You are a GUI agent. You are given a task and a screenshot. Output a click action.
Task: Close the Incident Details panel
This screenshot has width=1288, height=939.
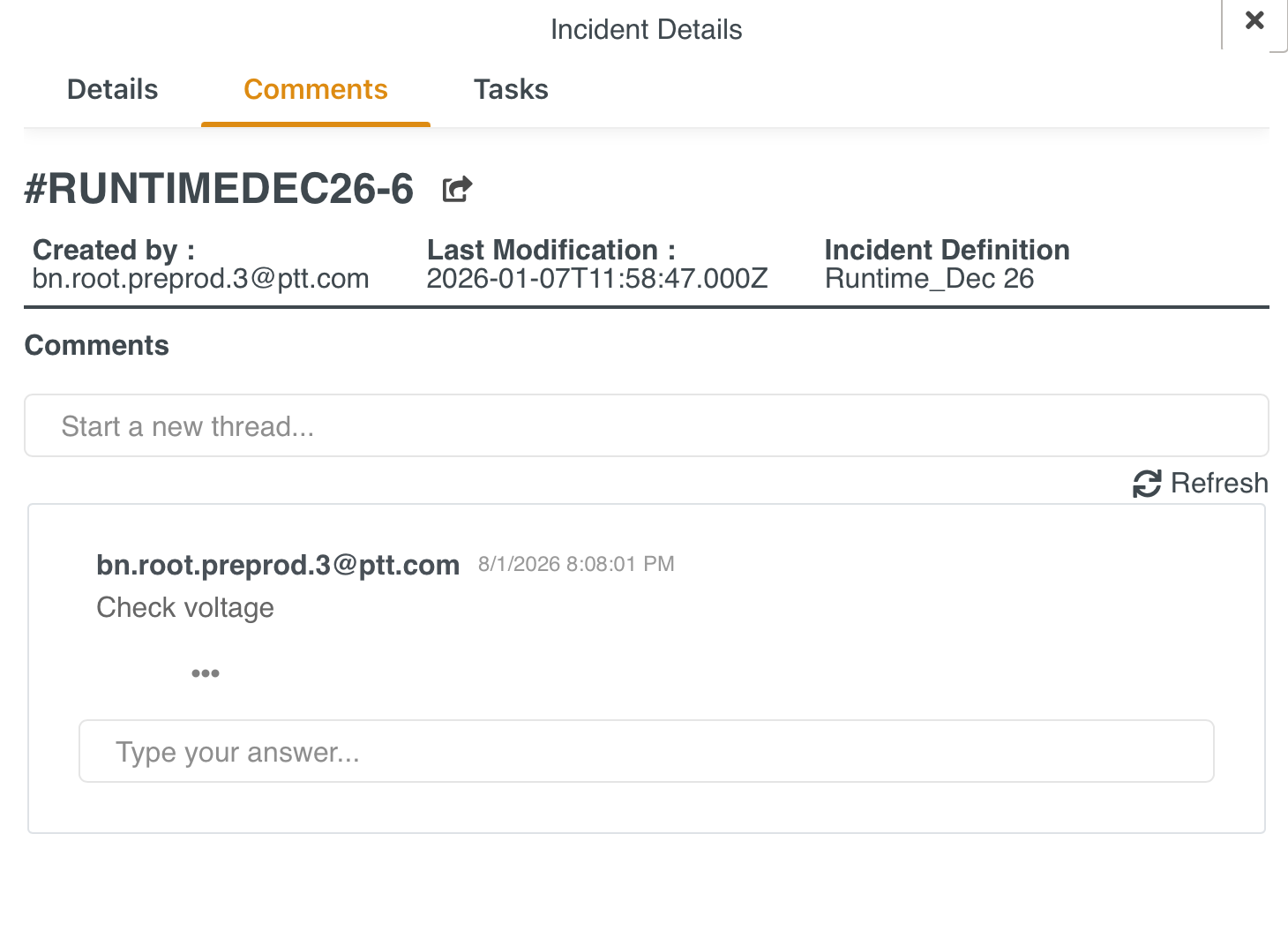[x=1254, y=21]
